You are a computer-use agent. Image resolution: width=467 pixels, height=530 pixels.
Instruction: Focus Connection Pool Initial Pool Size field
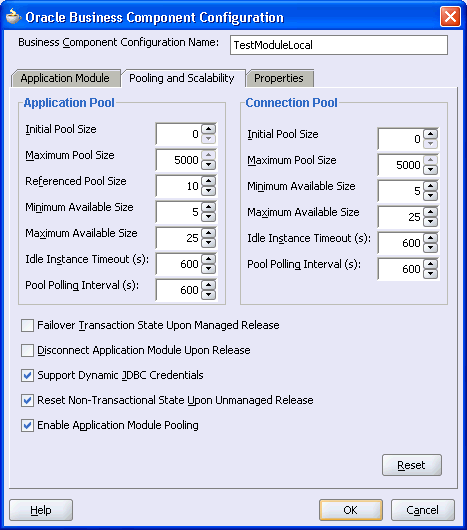(x=401, y=139)
